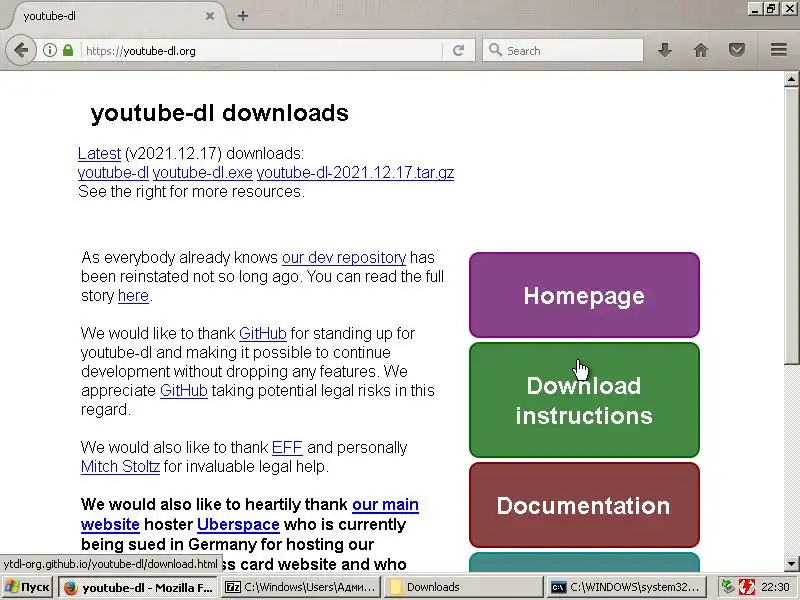The image size is (800, 600).
Task: Open the Firefox hamburger menu
Action: [779, 50]
